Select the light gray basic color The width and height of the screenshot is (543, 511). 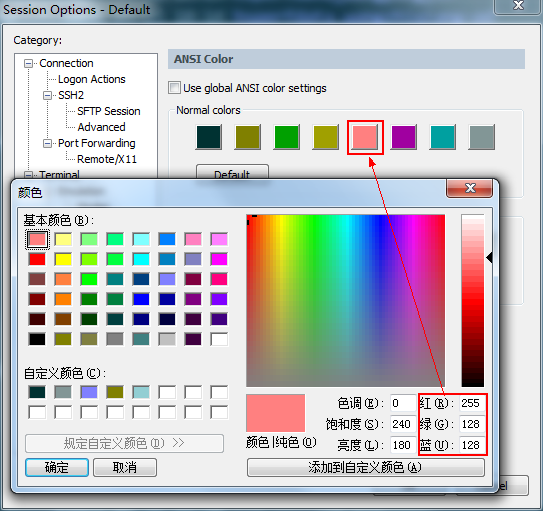point(167,339)
